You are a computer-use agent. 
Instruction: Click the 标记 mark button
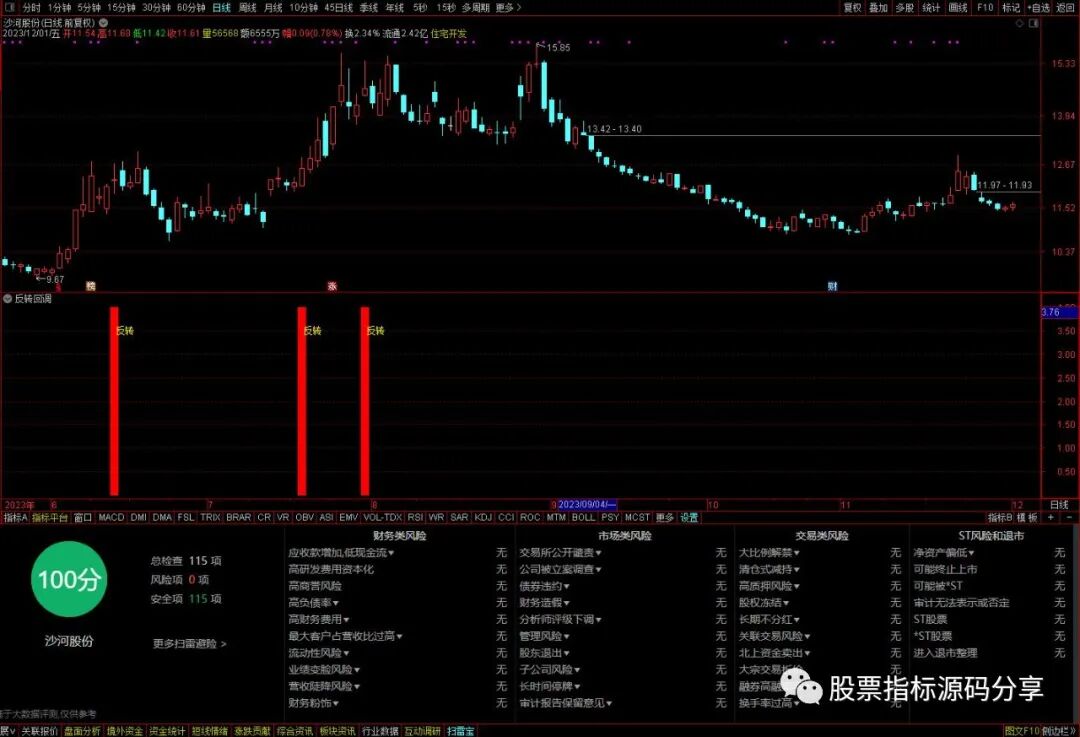click(1010, 8)
